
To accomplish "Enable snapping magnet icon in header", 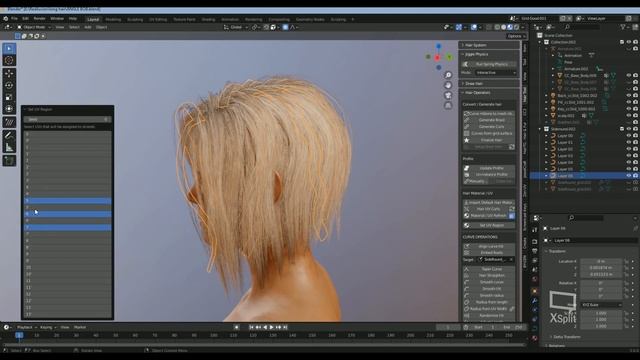I will [266, 27].
